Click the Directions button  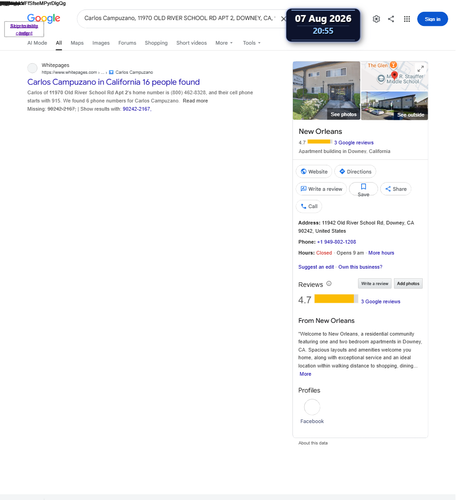click(355, 172)
